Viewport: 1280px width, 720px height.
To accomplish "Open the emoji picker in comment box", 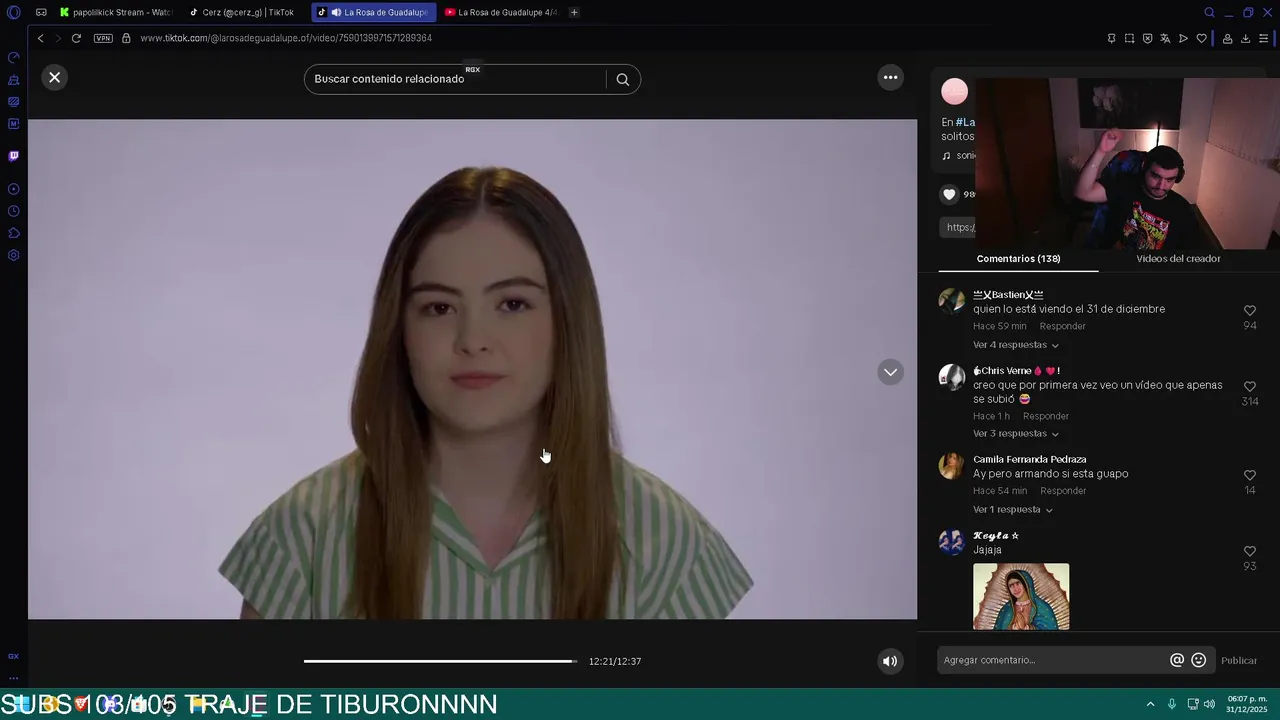I will pos(1199,660).
